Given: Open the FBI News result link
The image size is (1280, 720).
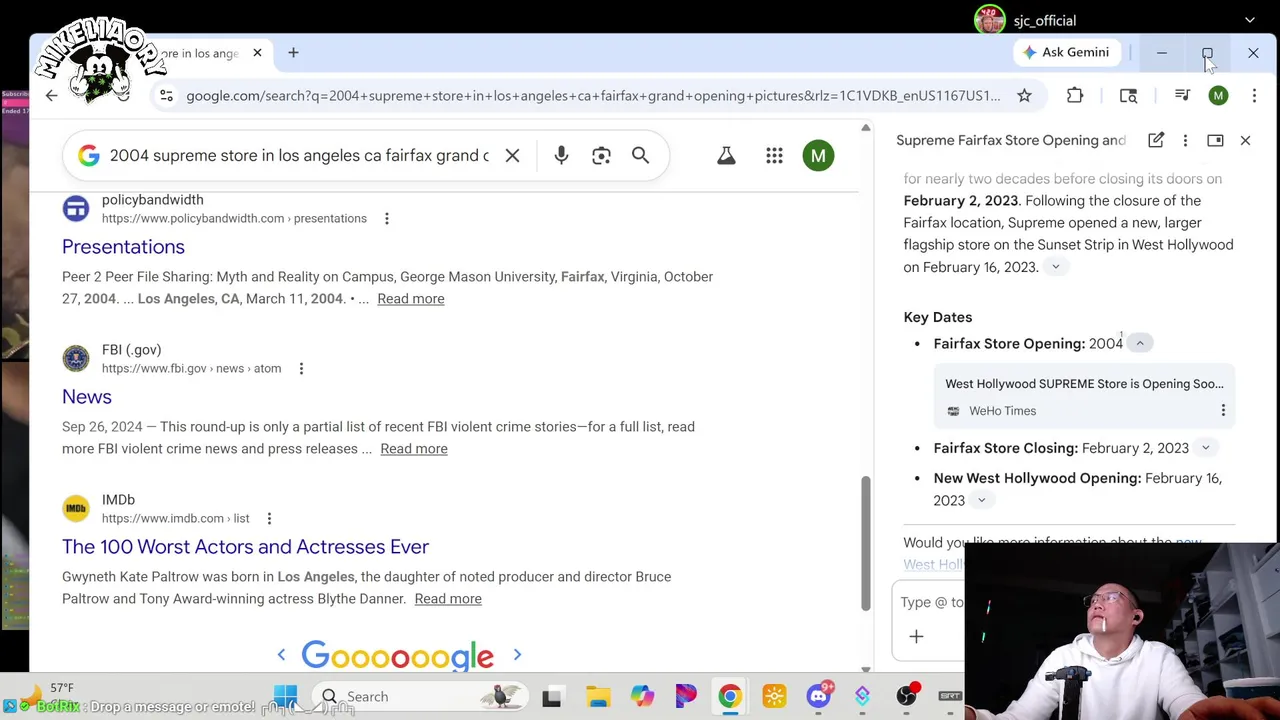Looking at the screenshot, I should click(87, 397).
